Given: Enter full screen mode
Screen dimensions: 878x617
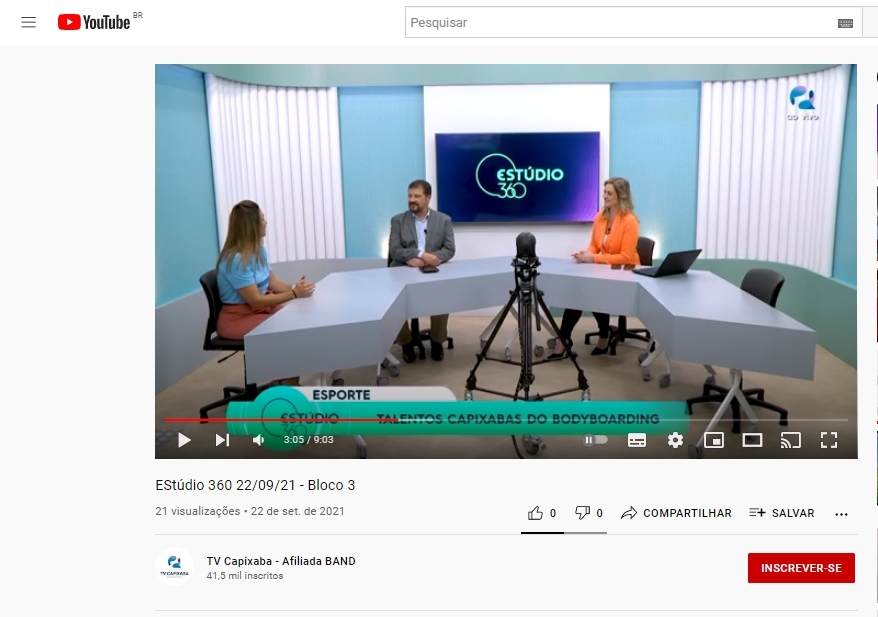Looking at the screenshot, I should (x=828, y=440).
